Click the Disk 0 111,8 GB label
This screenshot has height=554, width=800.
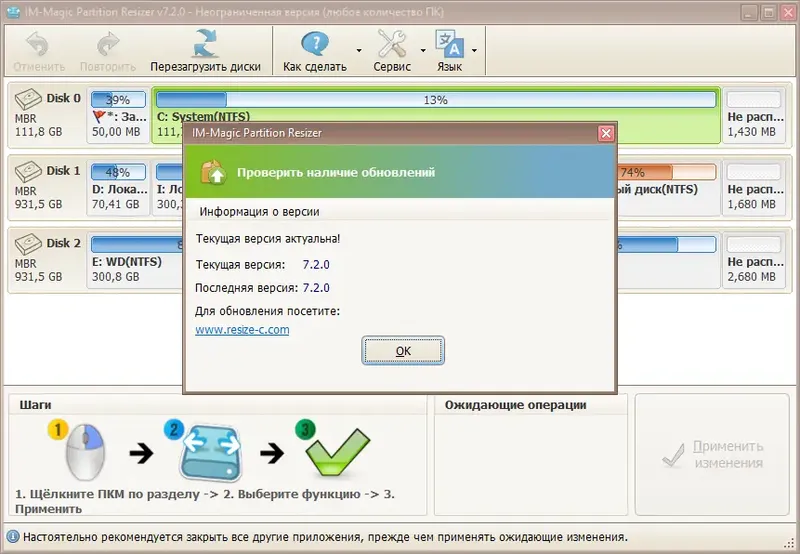point(38,132)
